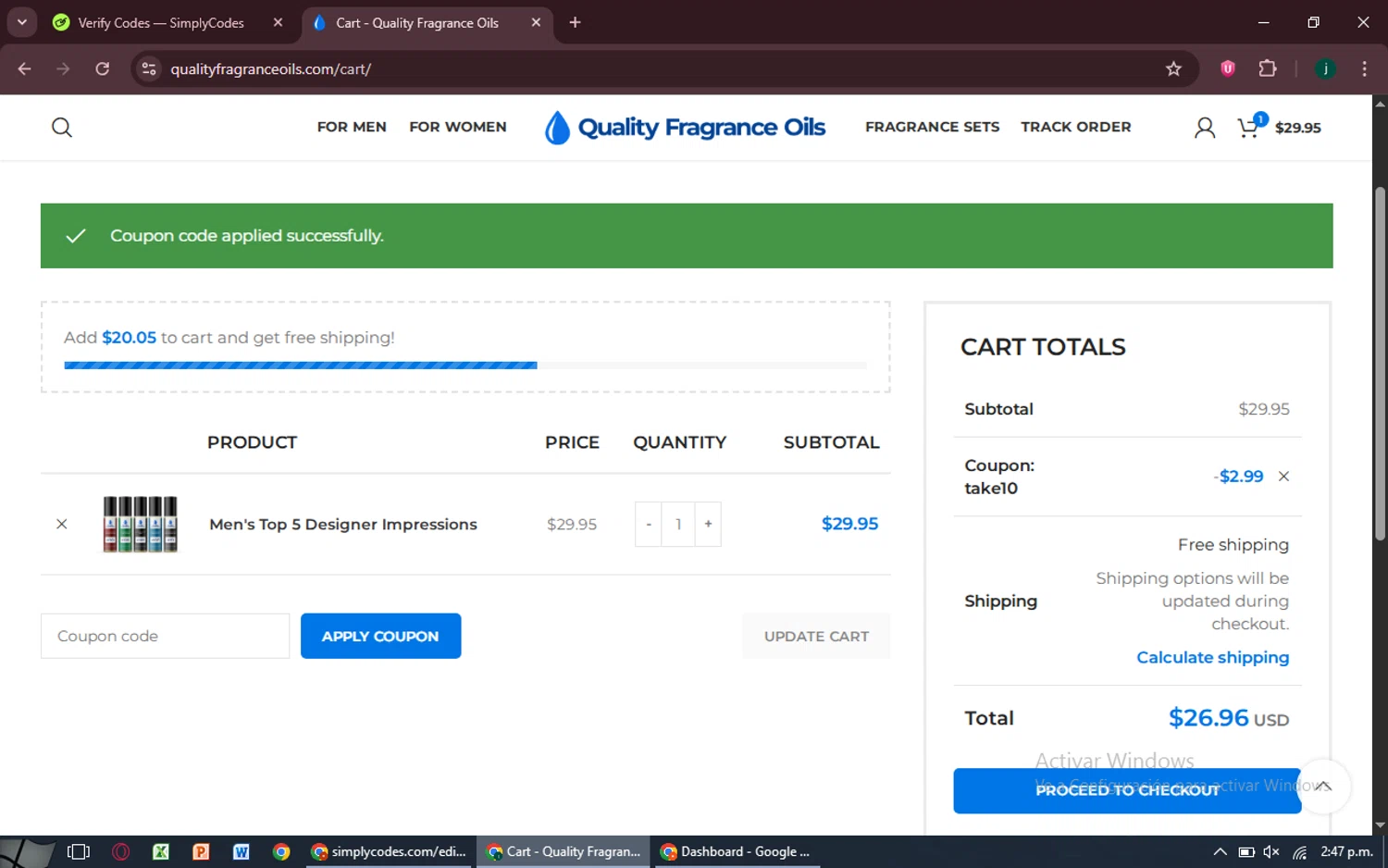Open a new browser tab

click(575, 22)
